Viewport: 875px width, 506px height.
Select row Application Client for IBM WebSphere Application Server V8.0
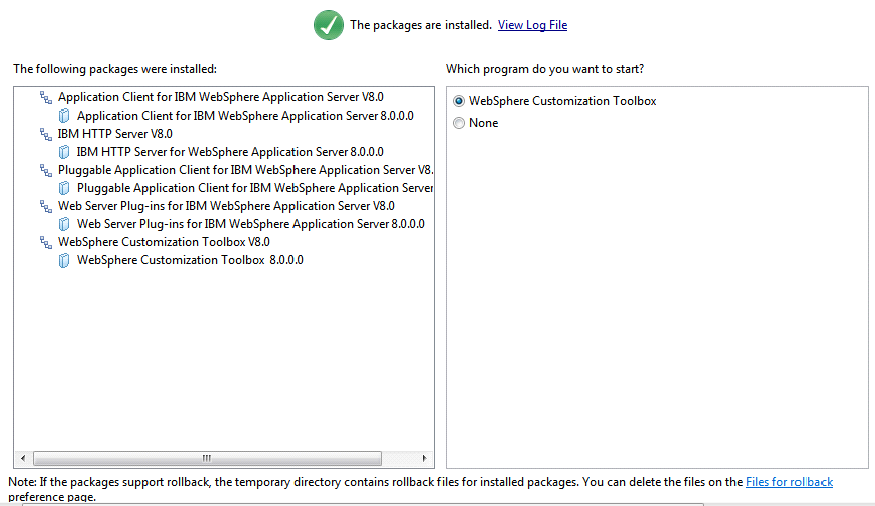pos(221,97)
